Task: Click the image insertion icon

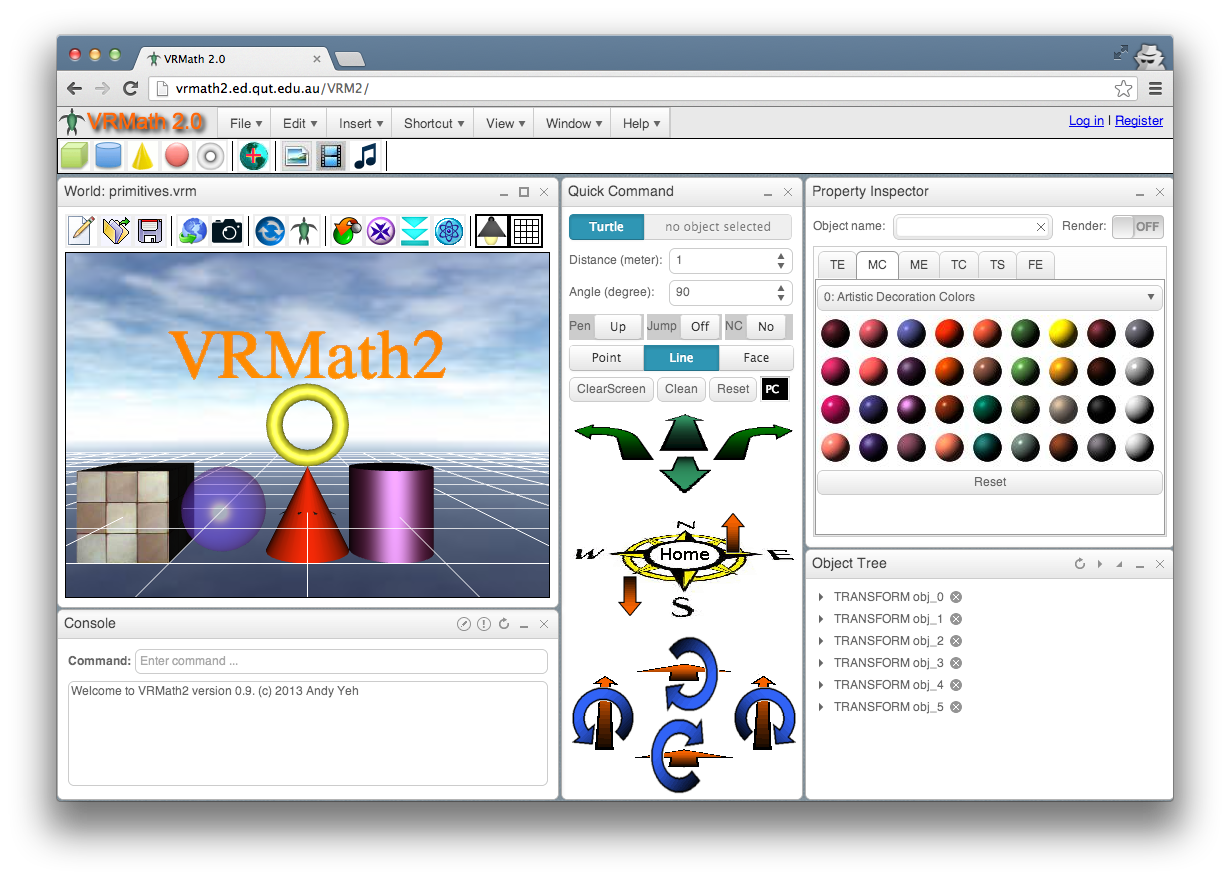Action: coord(296,156)
